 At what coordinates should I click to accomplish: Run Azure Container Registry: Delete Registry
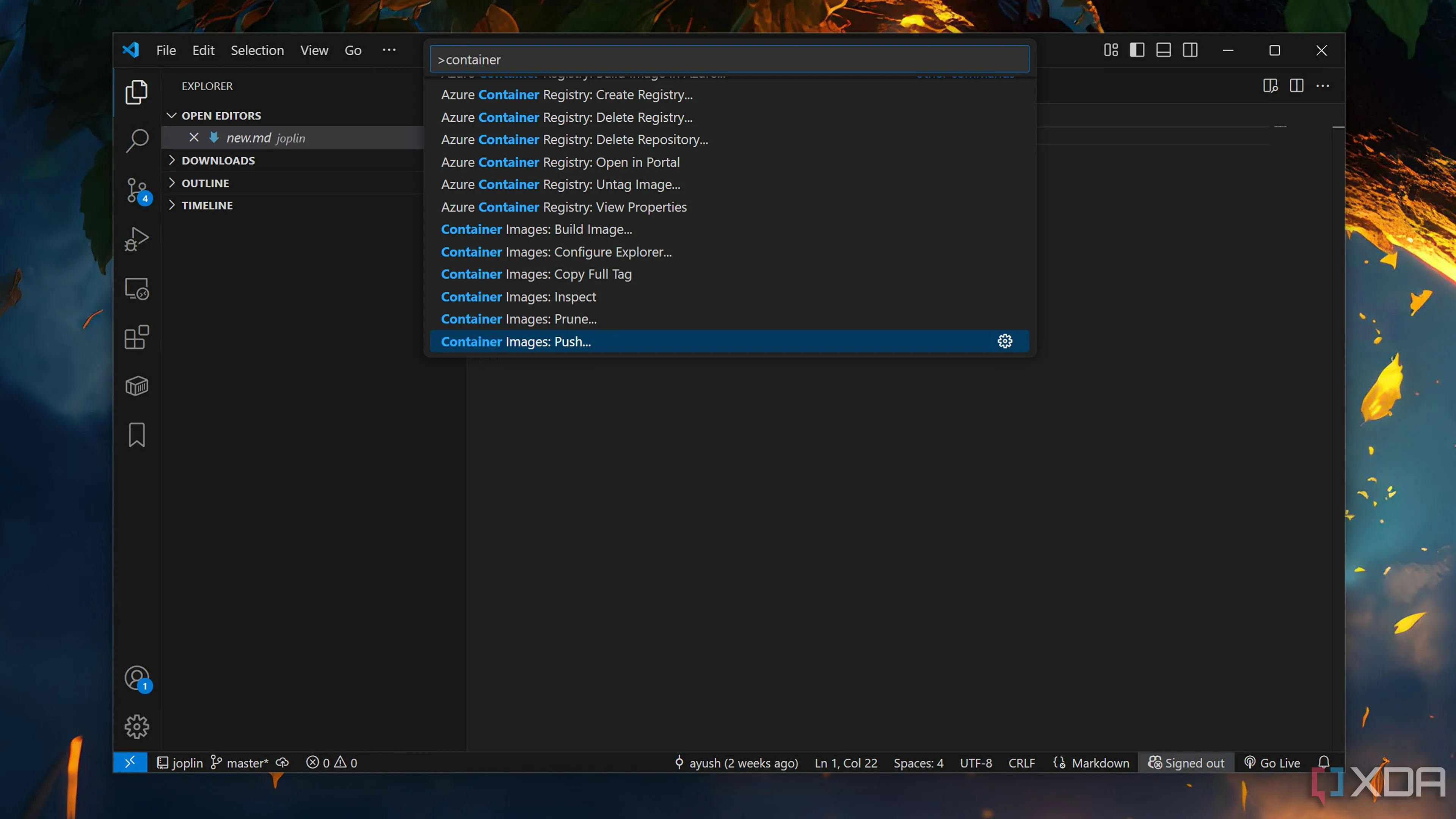[729, 117]
